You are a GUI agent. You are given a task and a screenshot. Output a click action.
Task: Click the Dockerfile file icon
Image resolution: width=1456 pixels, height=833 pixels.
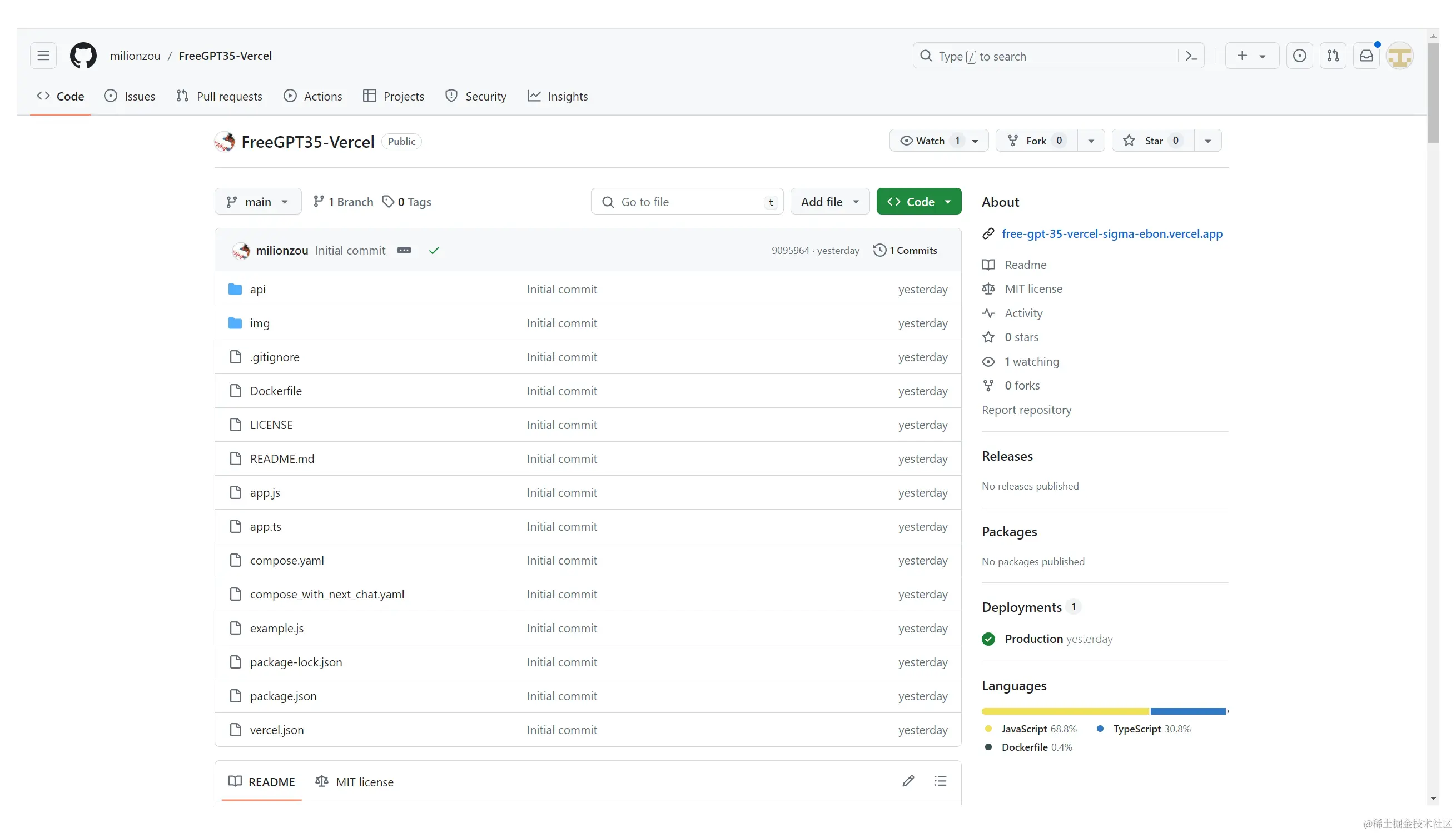[235, 391]
